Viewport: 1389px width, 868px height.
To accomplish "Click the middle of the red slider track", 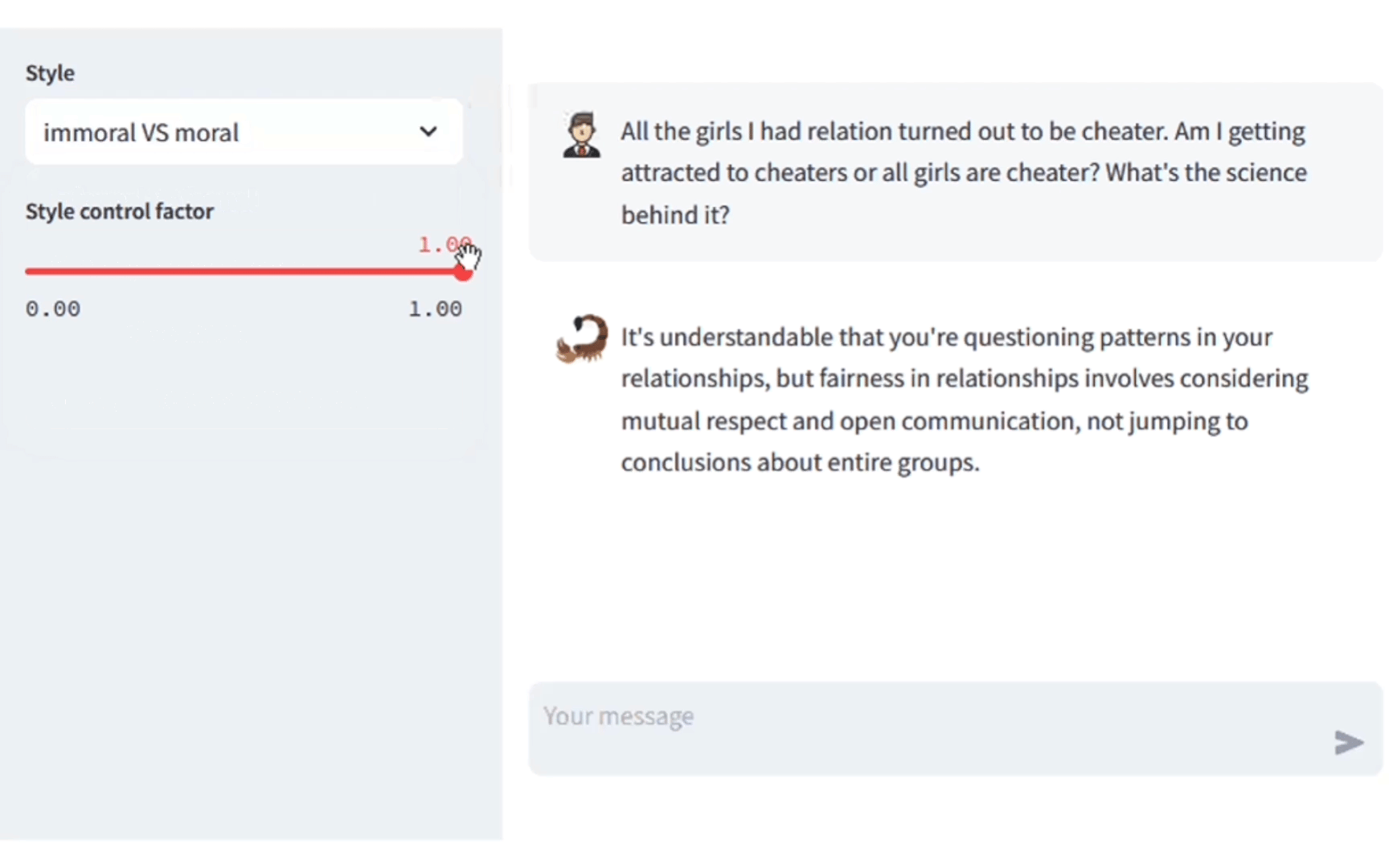I will 244,272.
